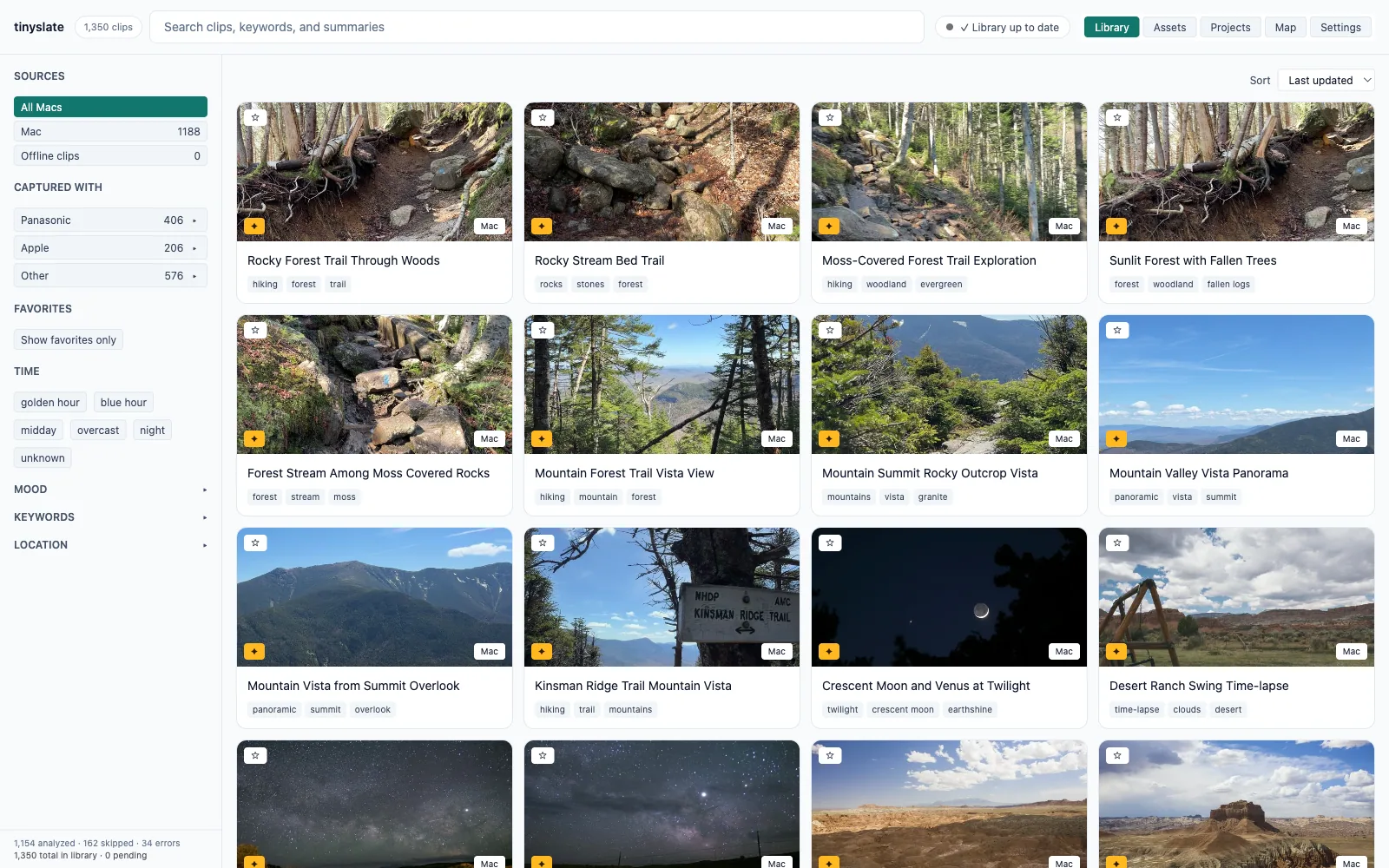
Task: Open the Settings tab
Action: (1340, 28)
